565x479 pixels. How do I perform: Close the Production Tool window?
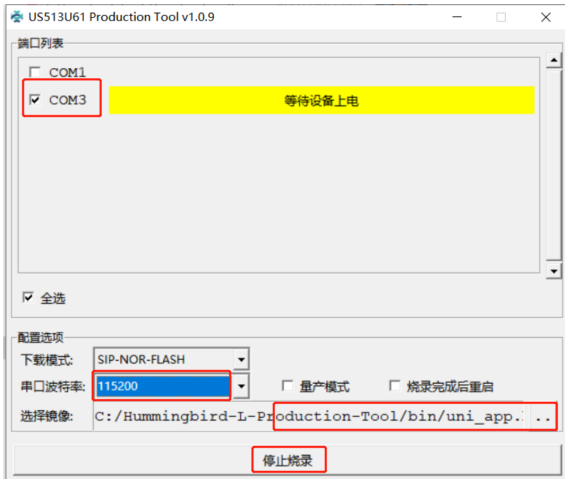tap(546, 17)
